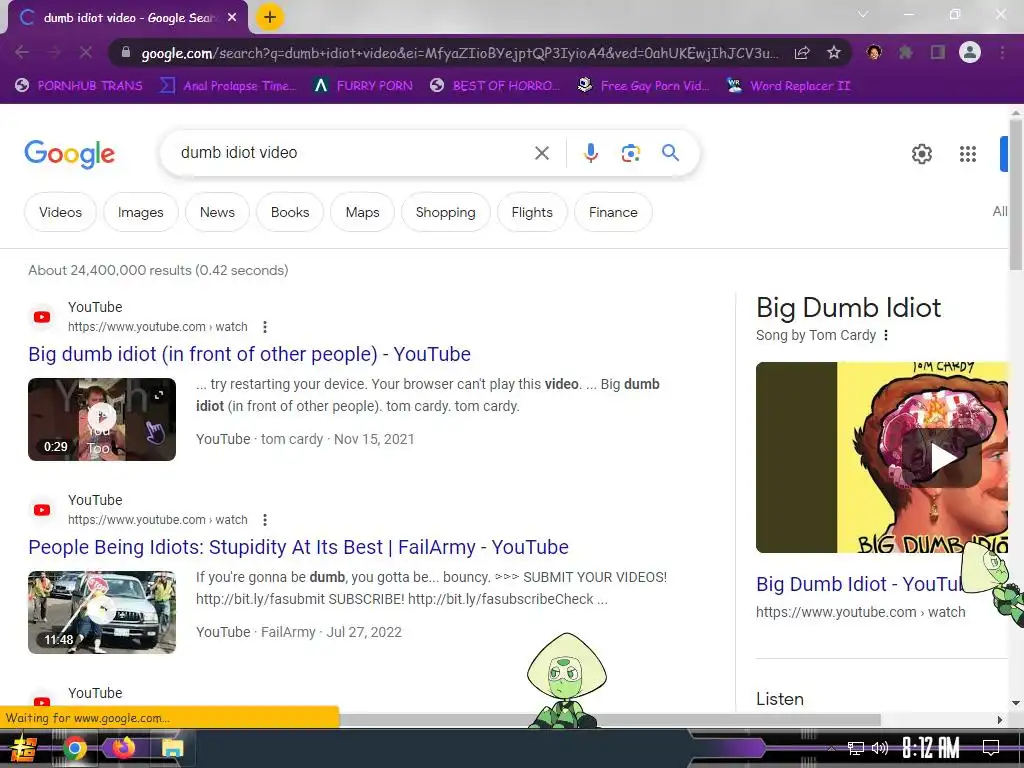Filter results by Shopping

coord(445,212)
